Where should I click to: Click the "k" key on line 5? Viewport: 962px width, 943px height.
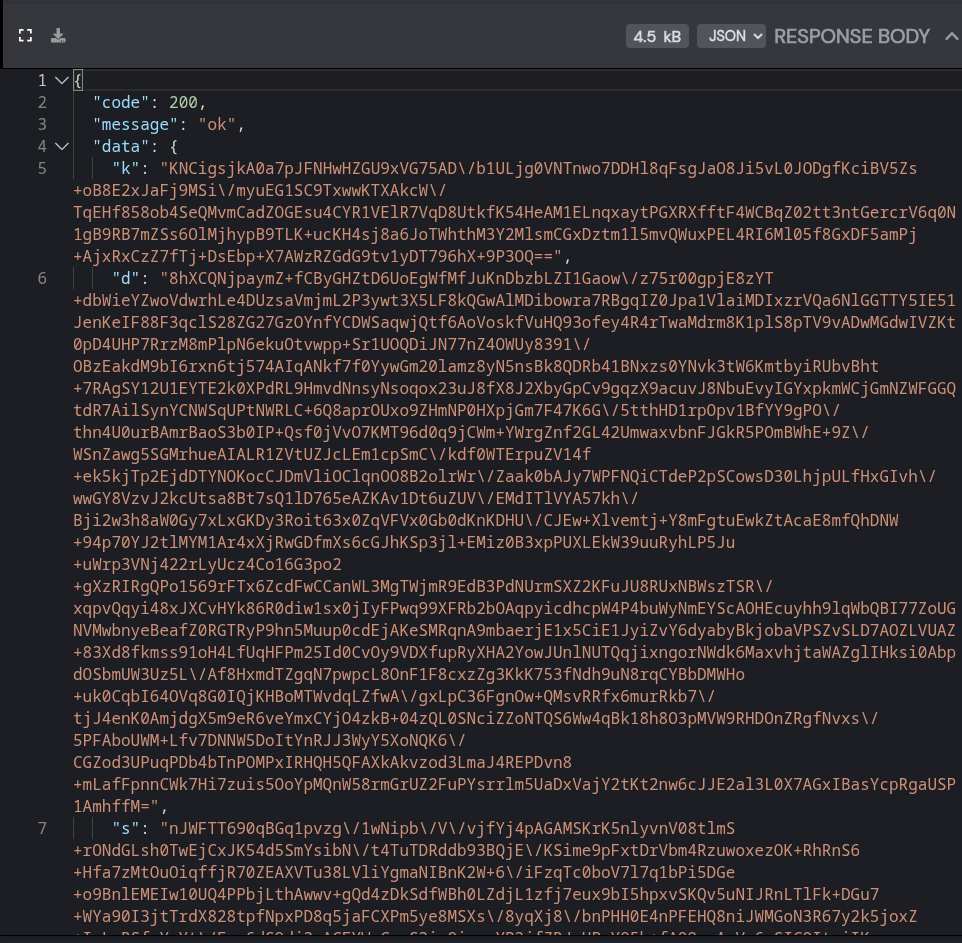126,168
